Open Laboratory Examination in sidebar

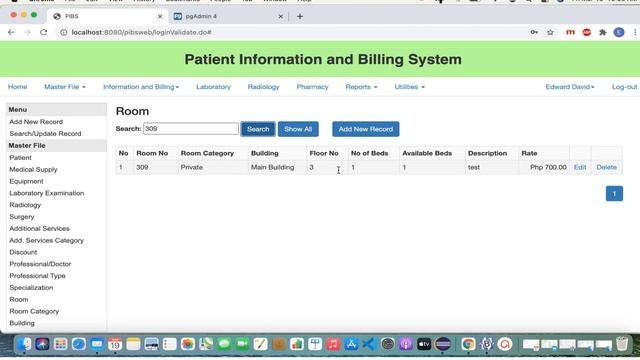47,193
